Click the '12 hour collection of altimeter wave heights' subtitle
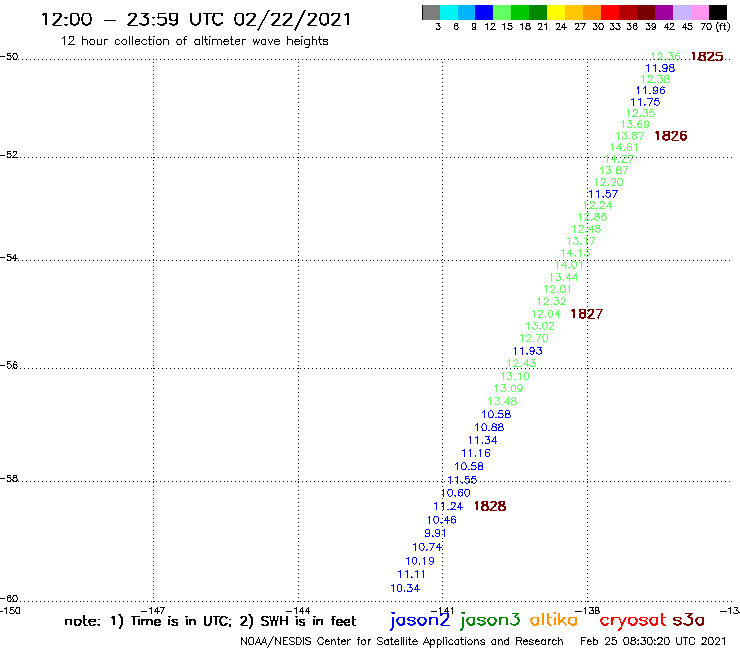The image size is (740, 650). click(194, 41)
